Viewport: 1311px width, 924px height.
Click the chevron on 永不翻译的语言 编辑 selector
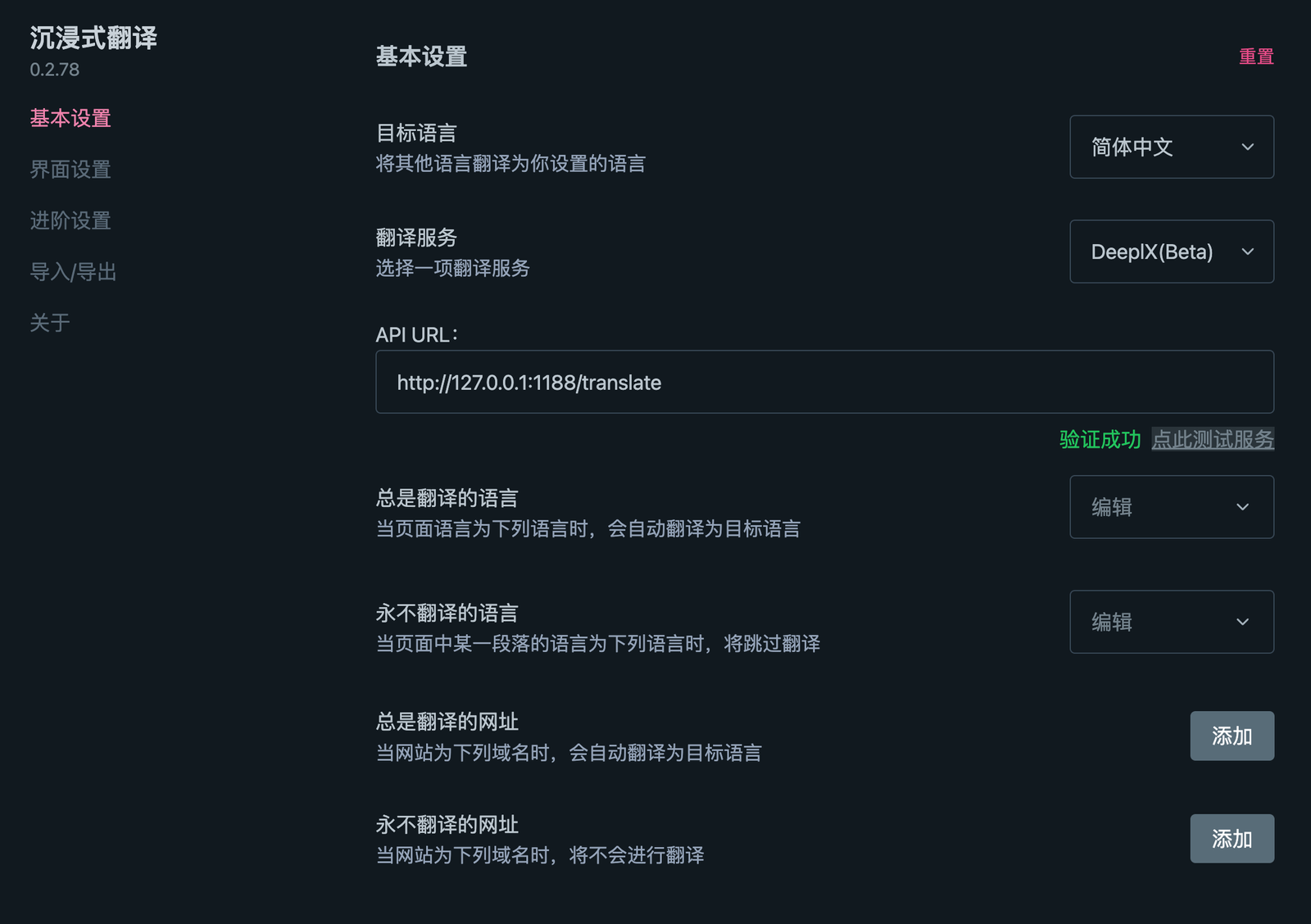point(1243,622)
